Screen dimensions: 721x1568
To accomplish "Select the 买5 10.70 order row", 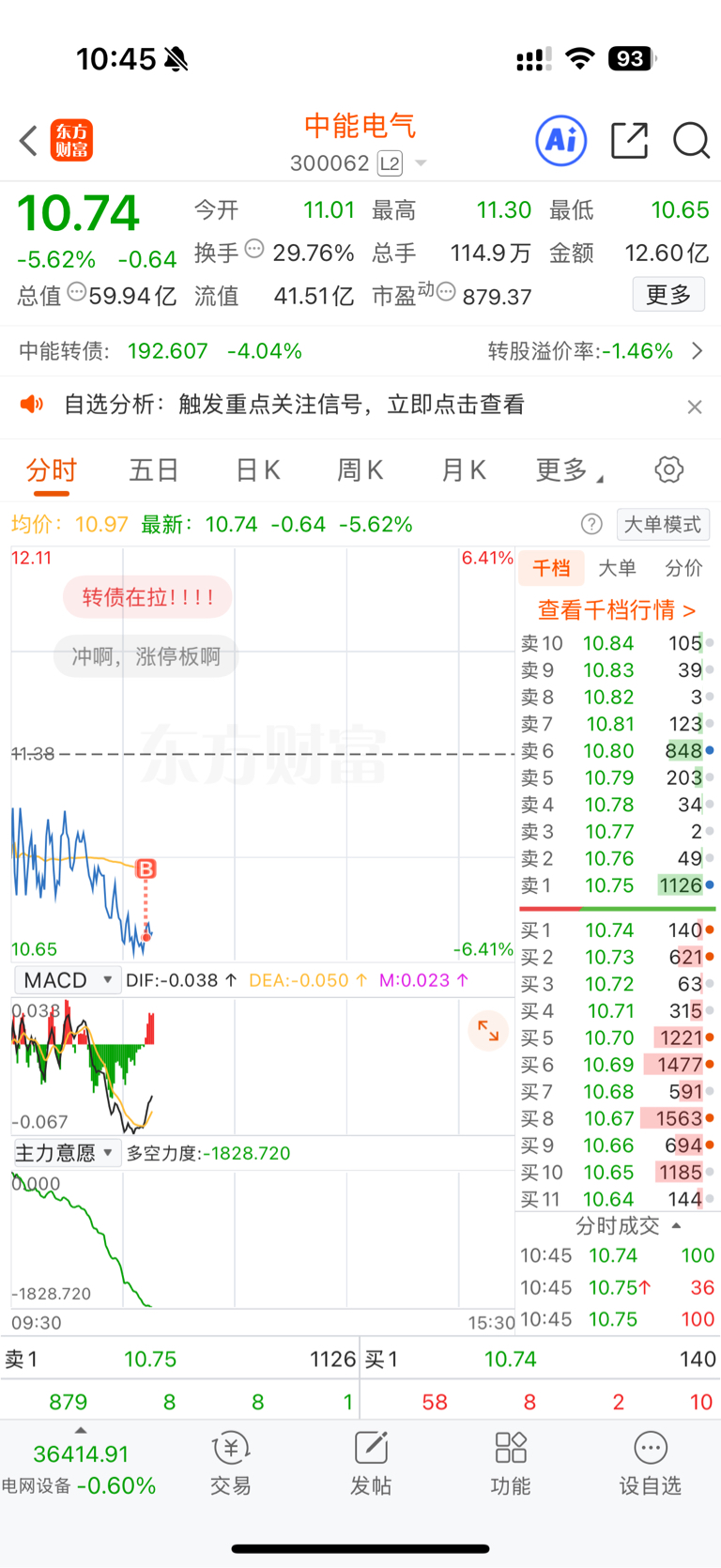I will (x=617, y=1038).
